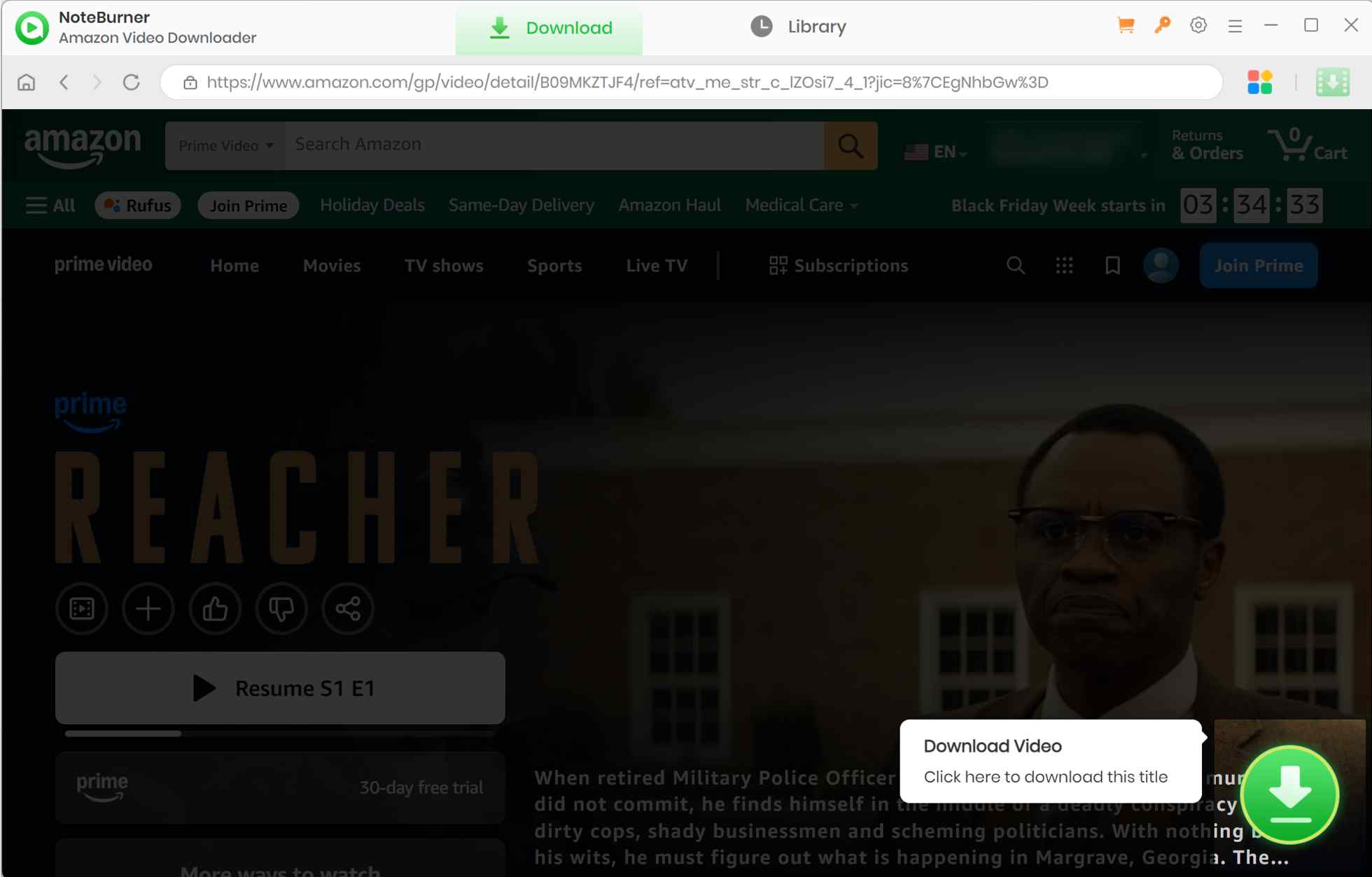The width and height of the screenshot is (1372, 877).
Task: Toggle thumbs up for Reacher
Action: coord(215,609)
